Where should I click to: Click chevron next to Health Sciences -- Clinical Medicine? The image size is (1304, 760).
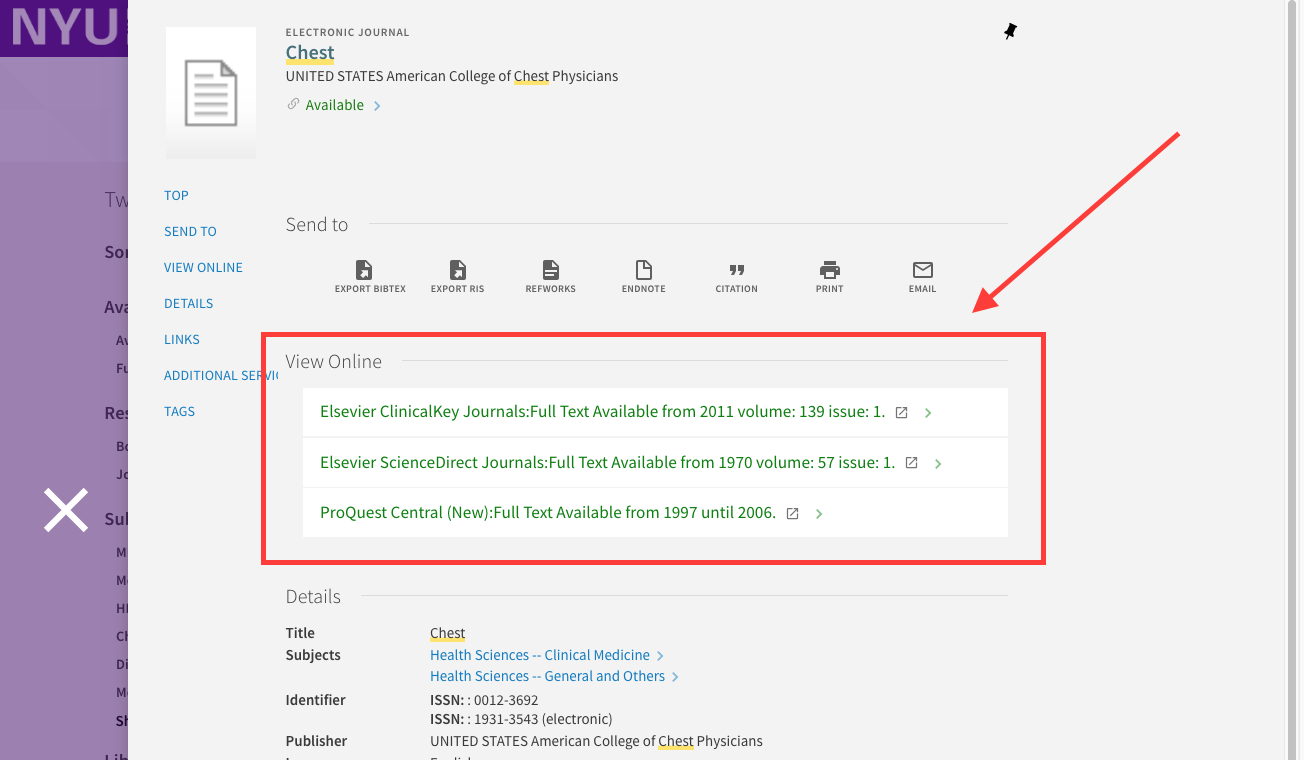(660, 656)
